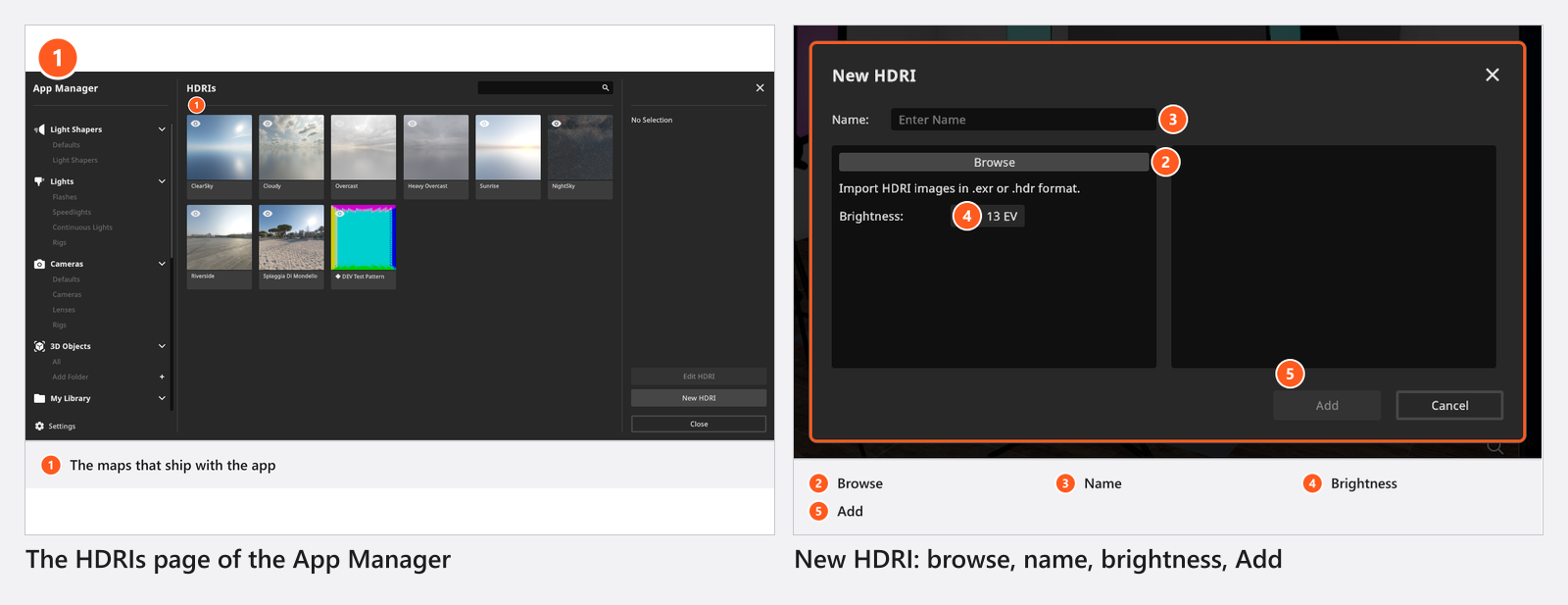
Task: Collapse the Light Shapers section chevron
Action: point(162,129)
